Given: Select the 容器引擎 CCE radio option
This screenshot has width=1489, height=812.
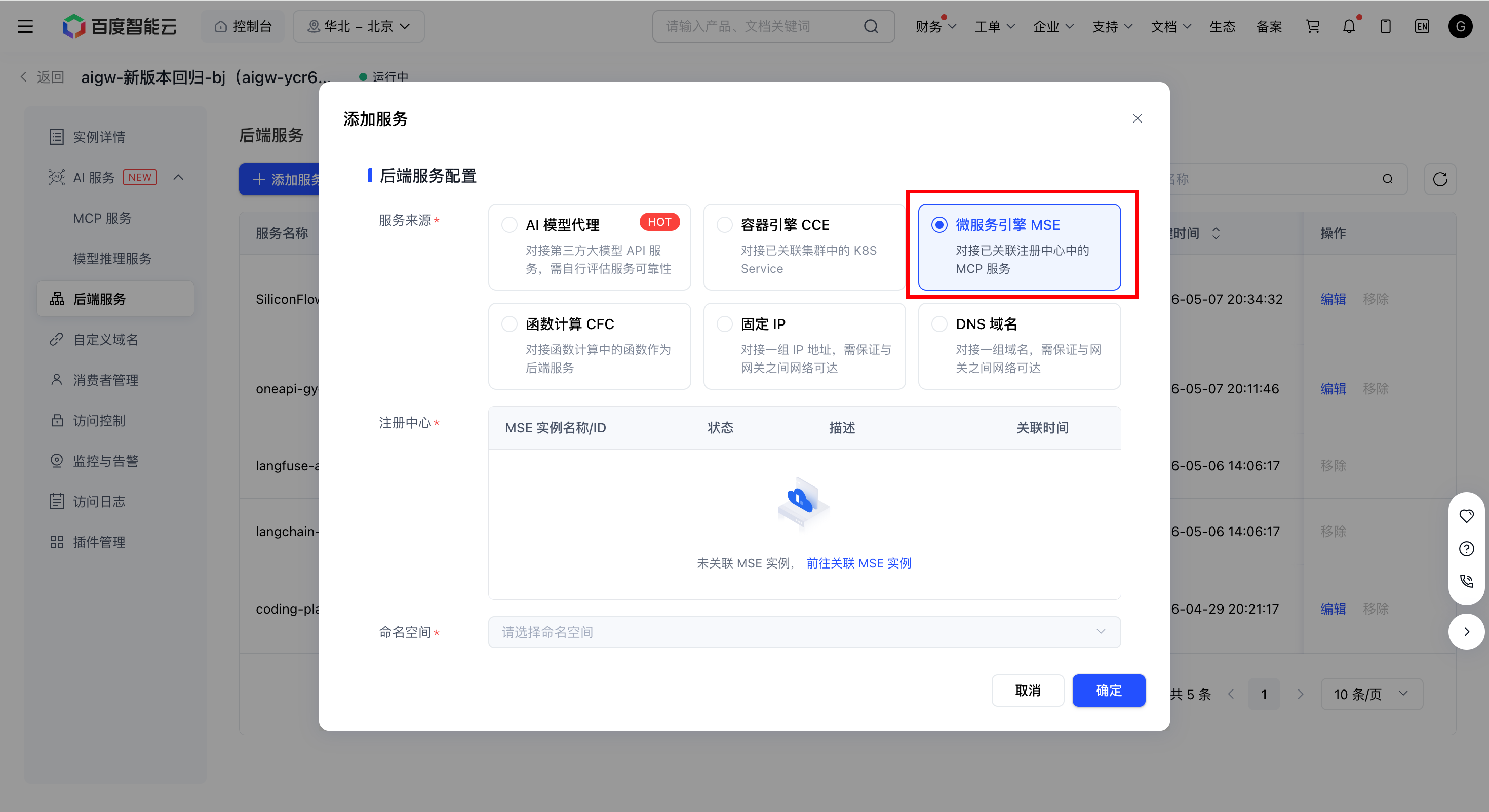Looking at the screenshot, I should pos(724,225).
